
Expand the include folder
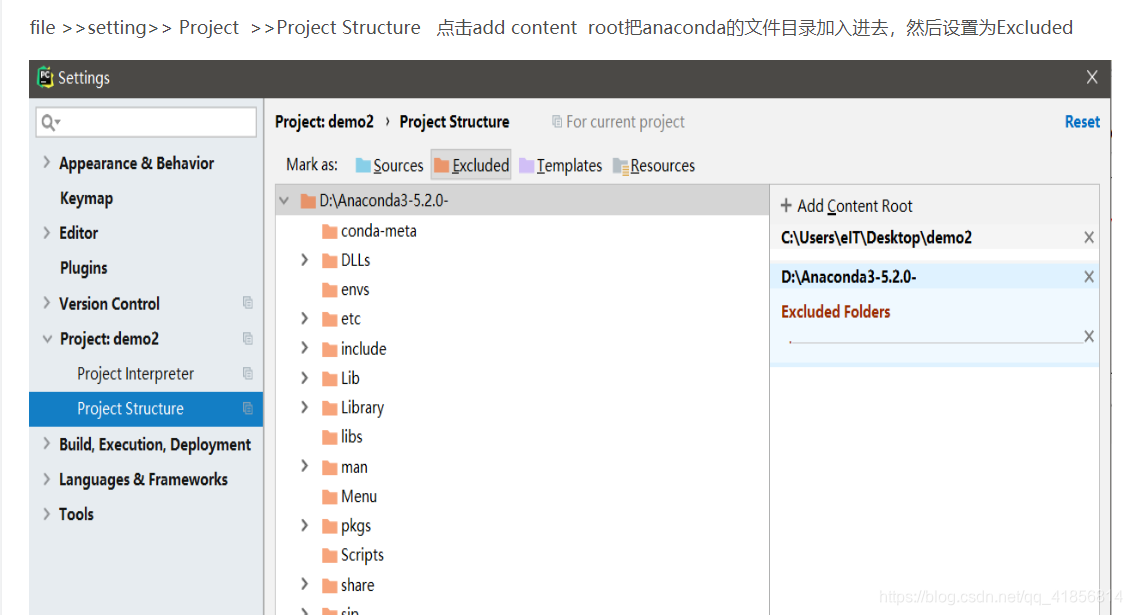pos(305,349)
